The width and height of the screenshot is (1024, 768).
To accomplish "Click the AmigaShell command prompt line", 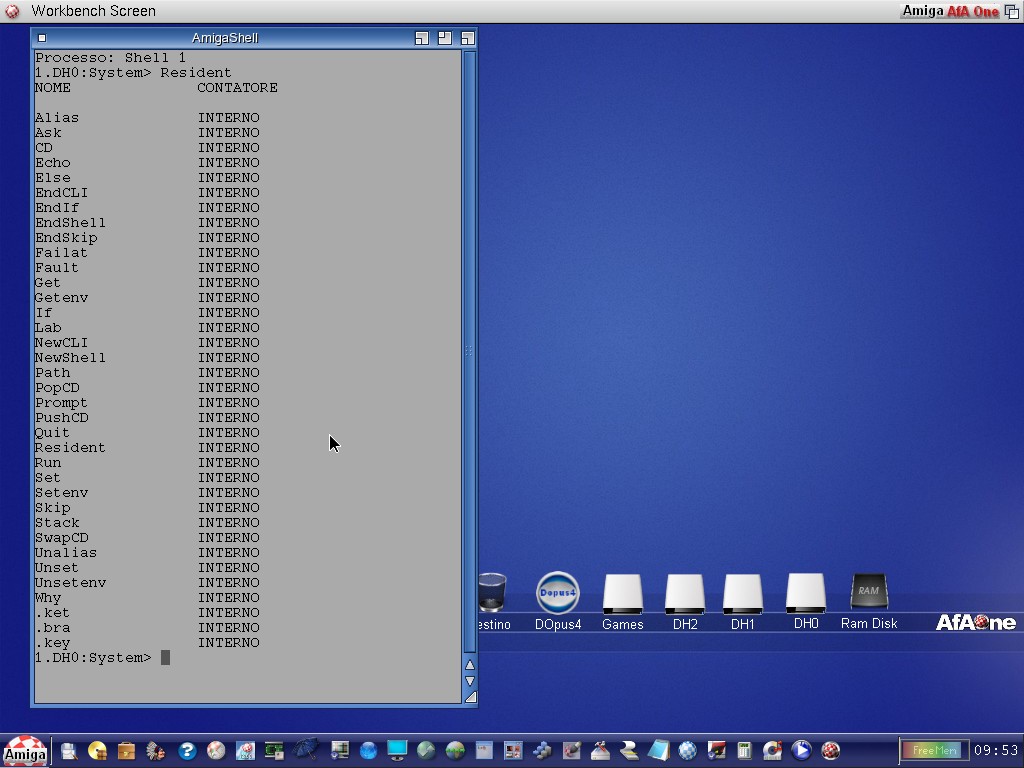I will click(166, 658).
